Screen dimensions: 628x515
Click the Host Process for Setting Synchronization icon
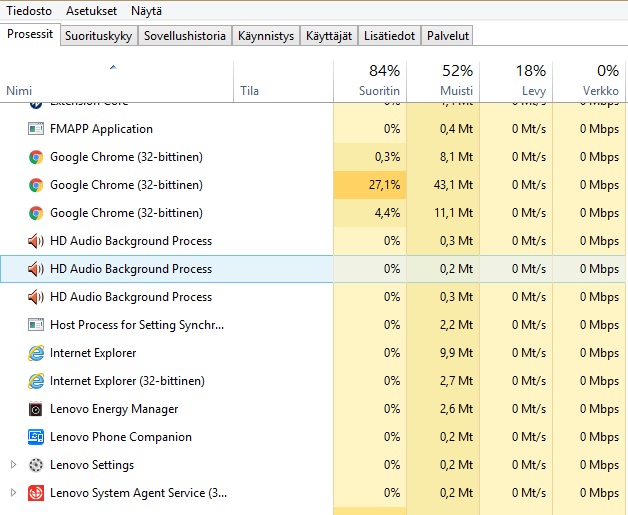[x=36, y=325]
